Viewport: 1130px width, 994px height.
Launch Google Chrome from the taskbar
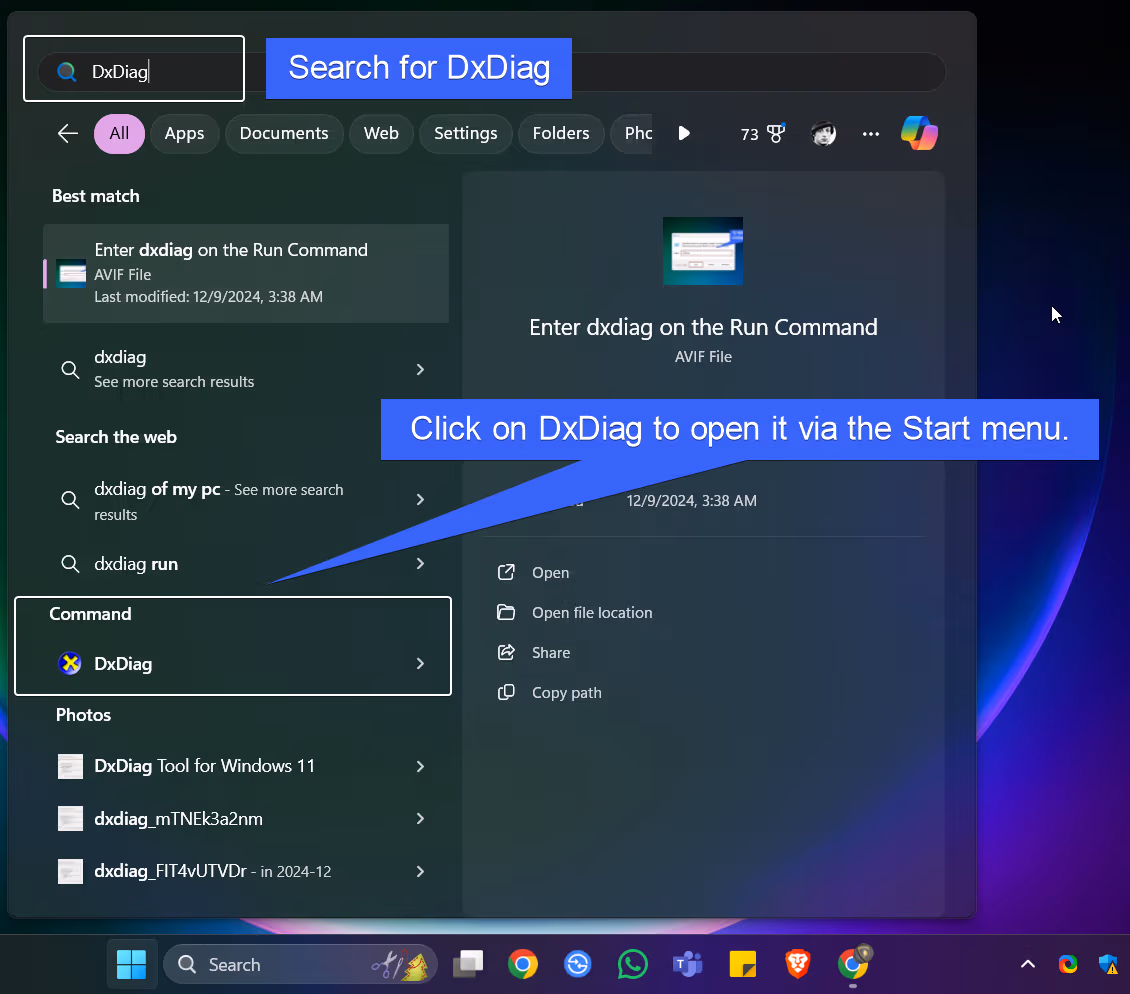(522, 964)
